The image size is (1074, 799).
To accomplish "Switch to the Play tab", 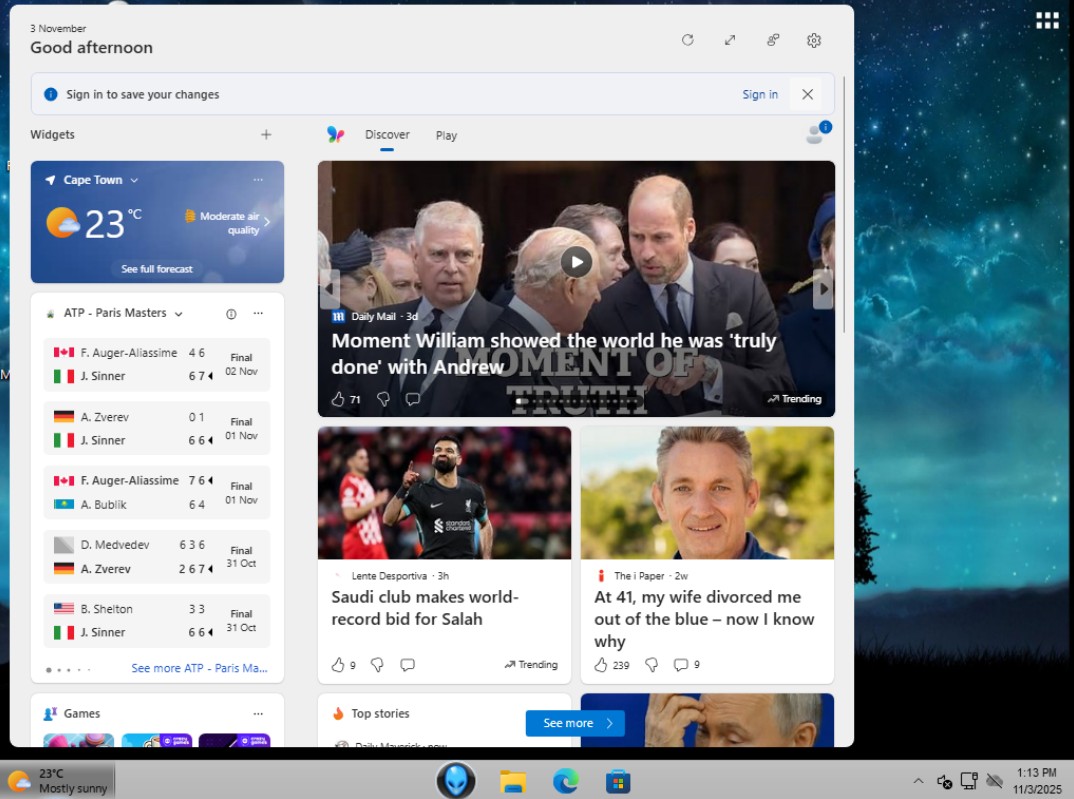I will click(x=446, y=136).
